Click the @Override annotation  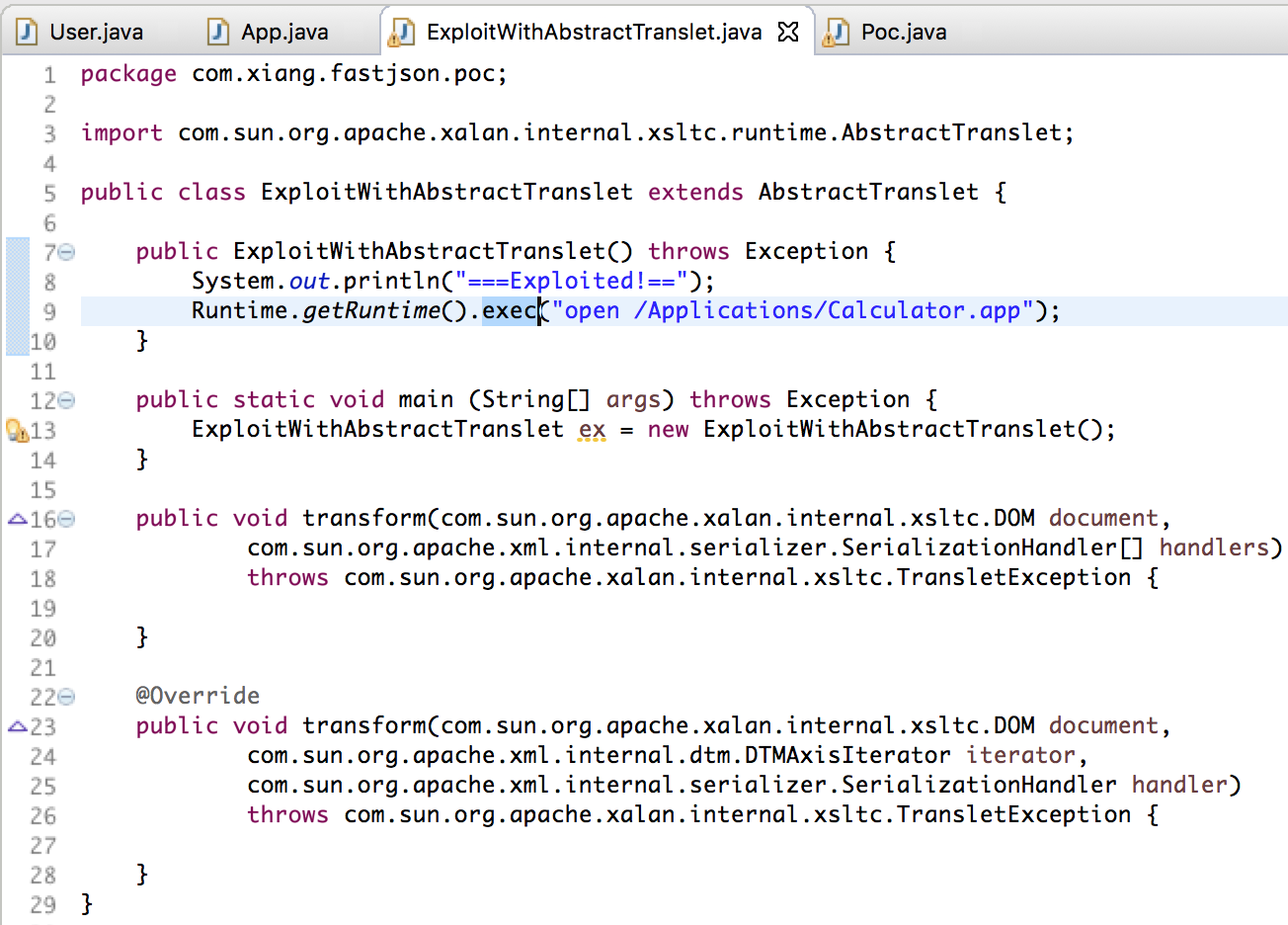click(199, 696)
